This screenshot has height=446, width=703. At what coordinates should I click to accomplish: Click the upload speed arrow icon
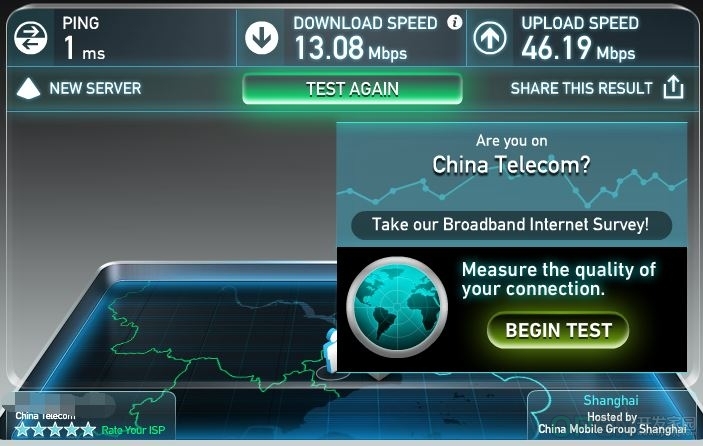490,38
